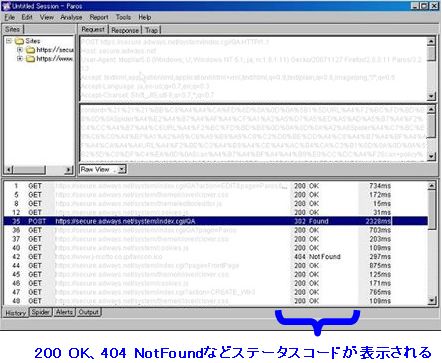Select history row 47 GET 765ms

pos(215,292)
